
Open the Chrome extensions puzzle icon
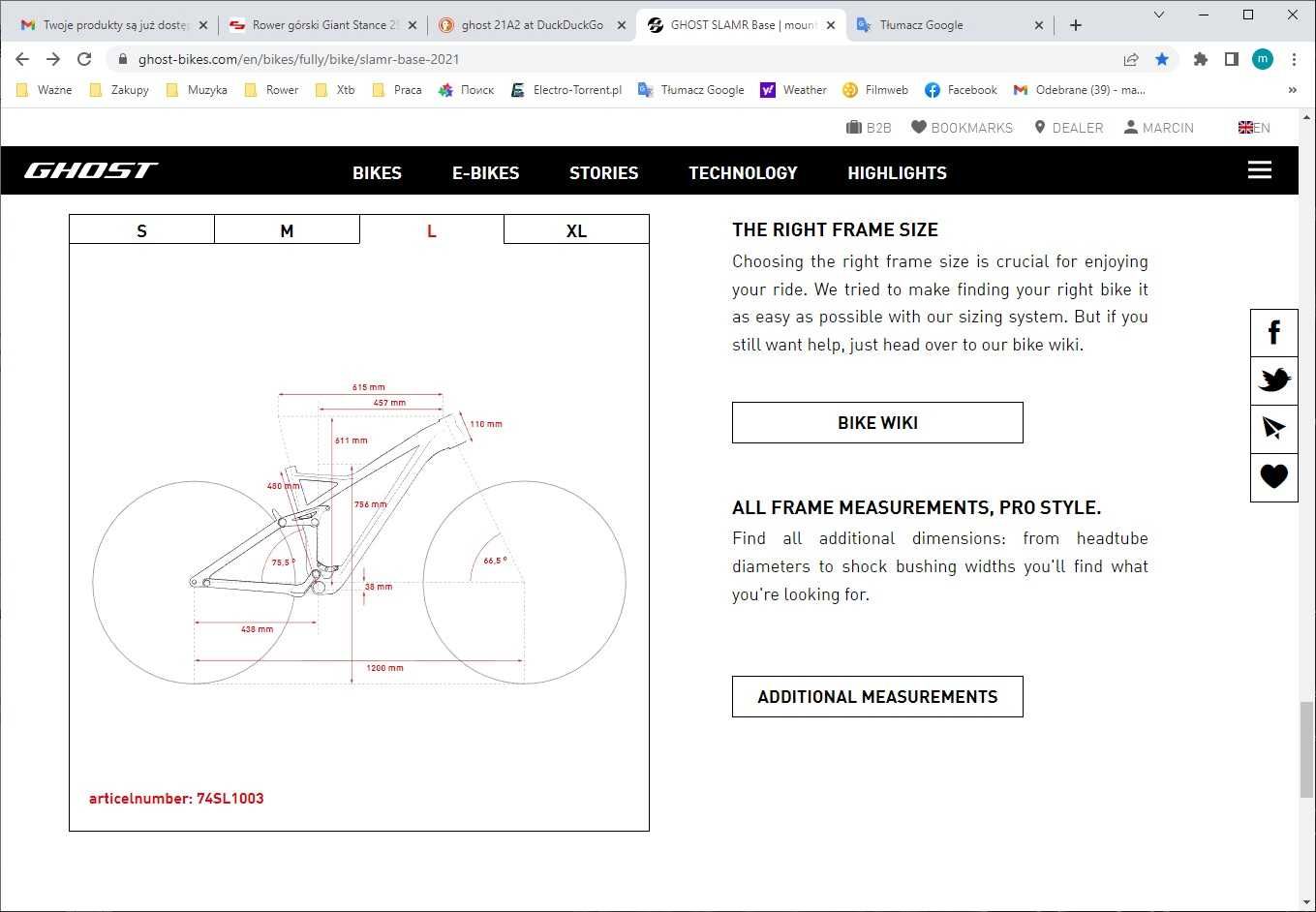point(1201,59)
